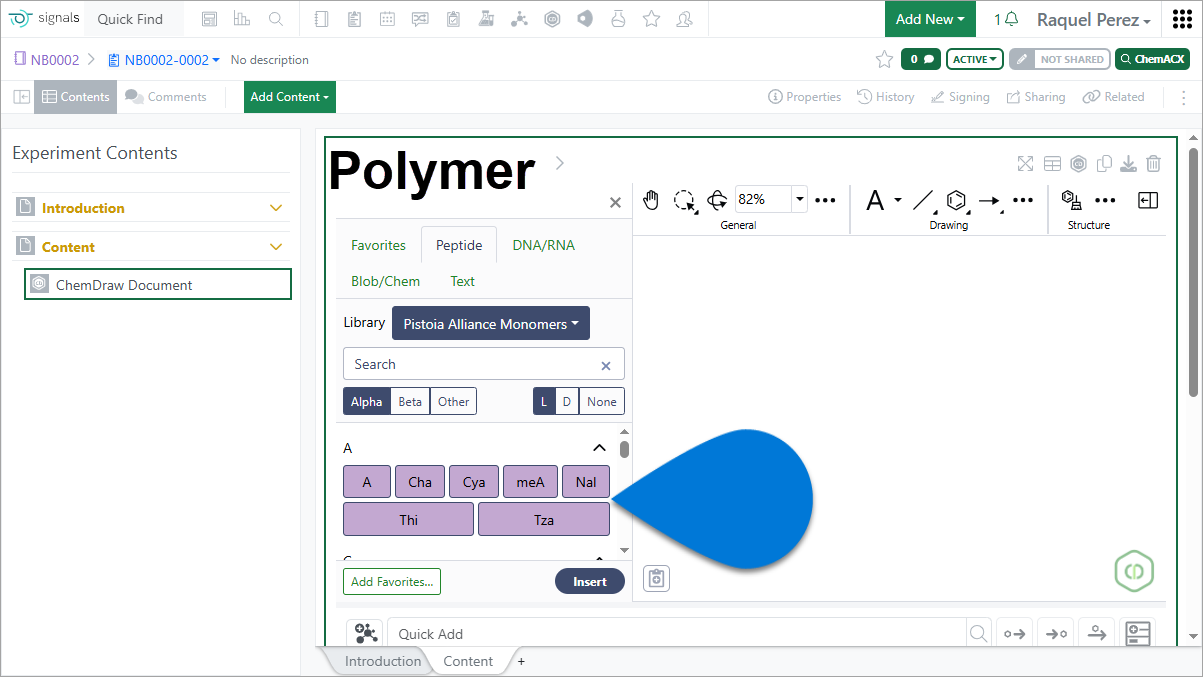Open the History panel

click(x=886, y=97)
